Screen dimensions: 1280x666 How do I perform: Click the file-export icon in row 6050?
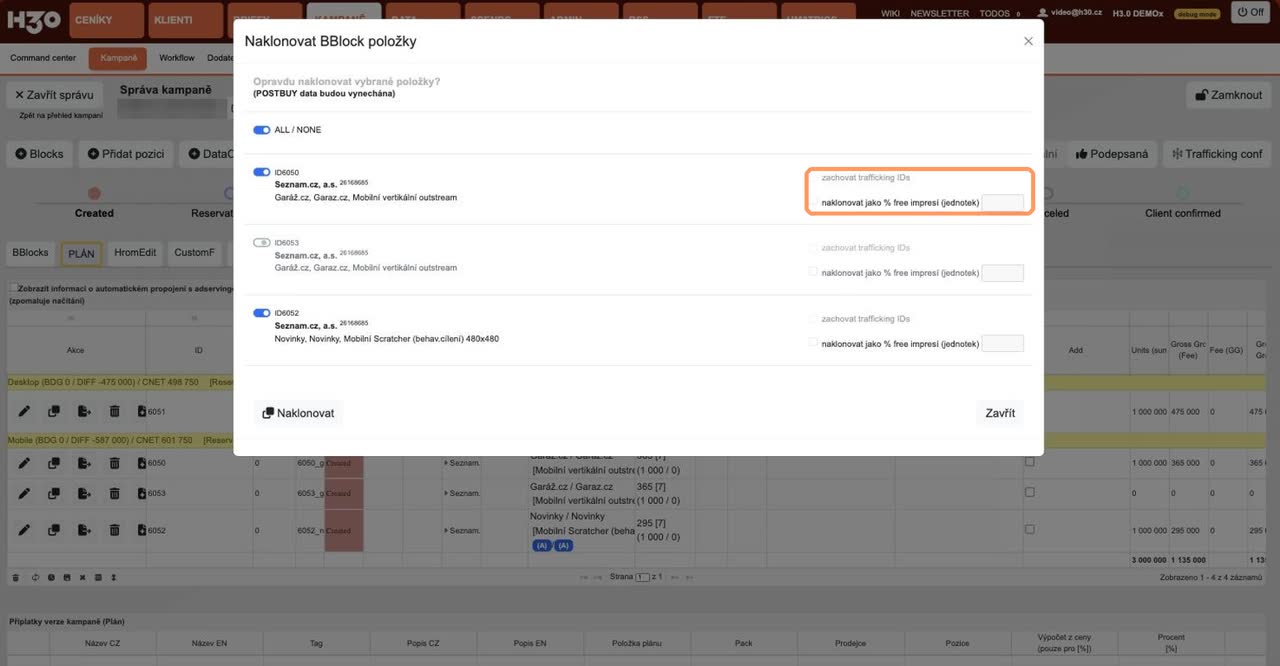[x=84, y=463]
